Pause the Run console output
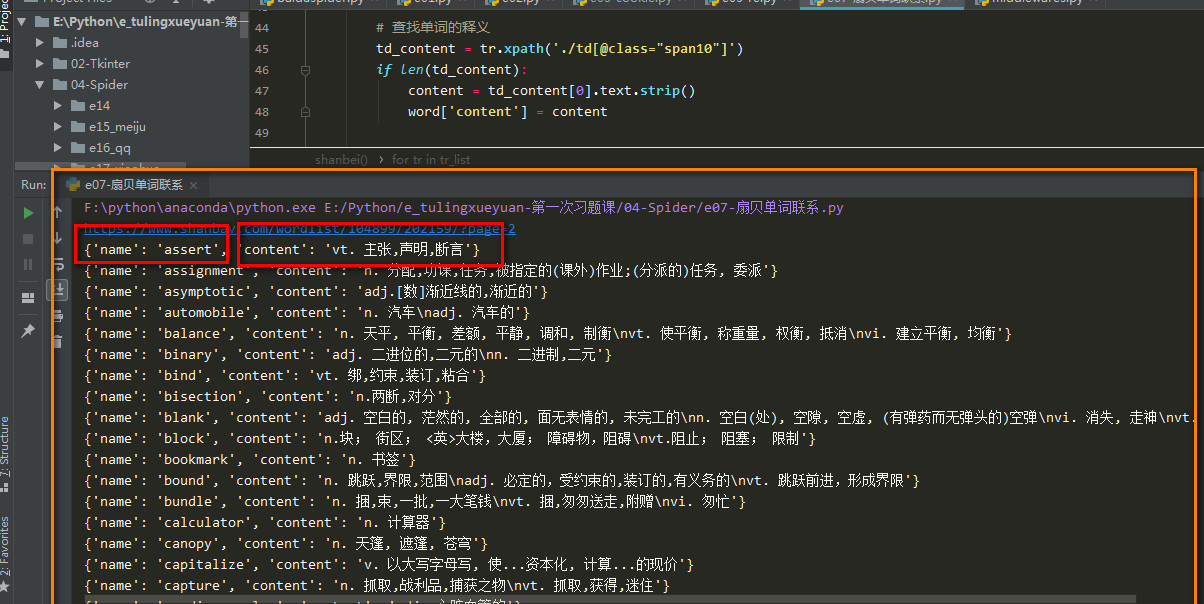This screenshot has height=604, width=1204. click(x=29, y=265)
